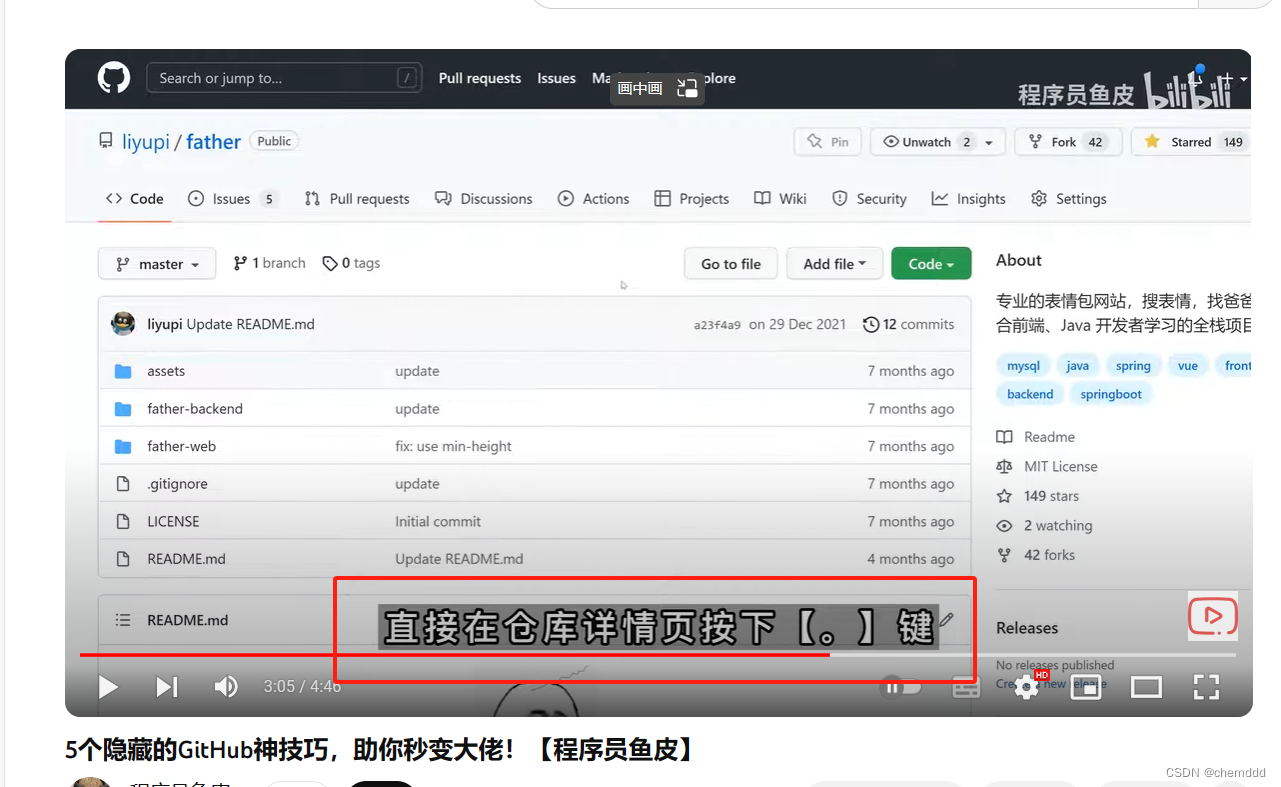1281x787 pixels.
Task: Open the Security tab
Action: tap(870, 199)
